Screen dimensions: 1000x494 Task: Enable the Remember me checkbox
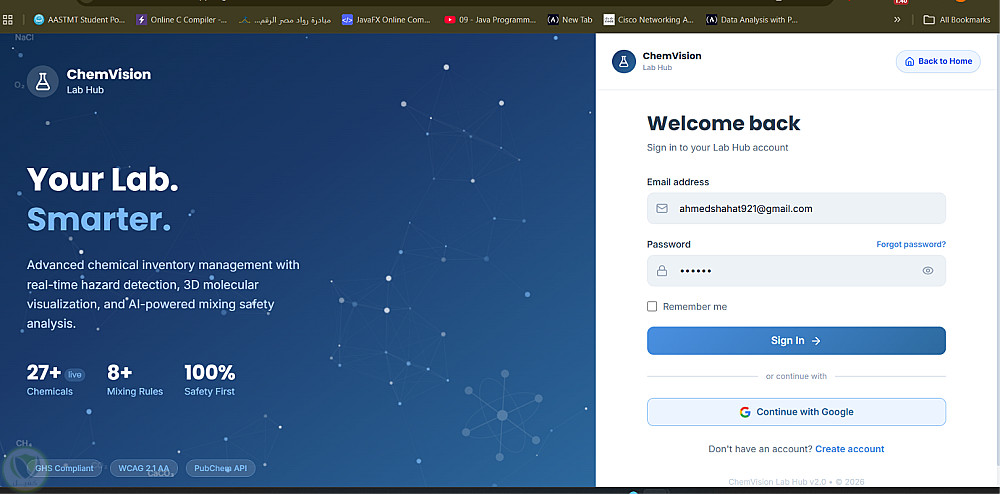(x=652, y=307)
